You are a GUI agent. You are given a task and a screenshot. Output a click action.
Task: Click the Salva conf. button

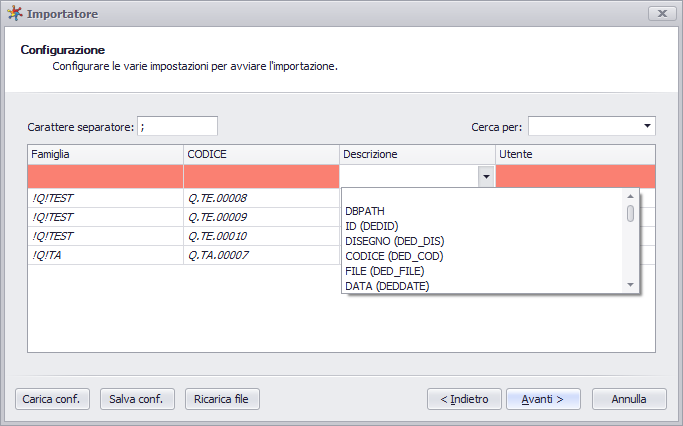[x=137, y=399]
